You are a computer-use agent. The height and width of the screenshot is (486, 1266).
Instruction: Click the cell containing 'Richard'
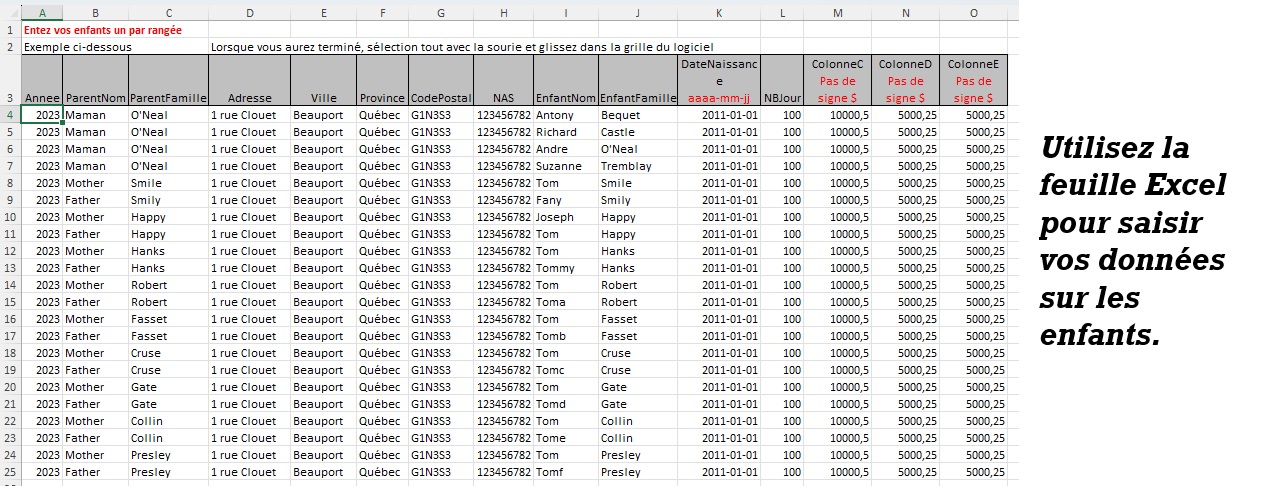pos(565,132)
